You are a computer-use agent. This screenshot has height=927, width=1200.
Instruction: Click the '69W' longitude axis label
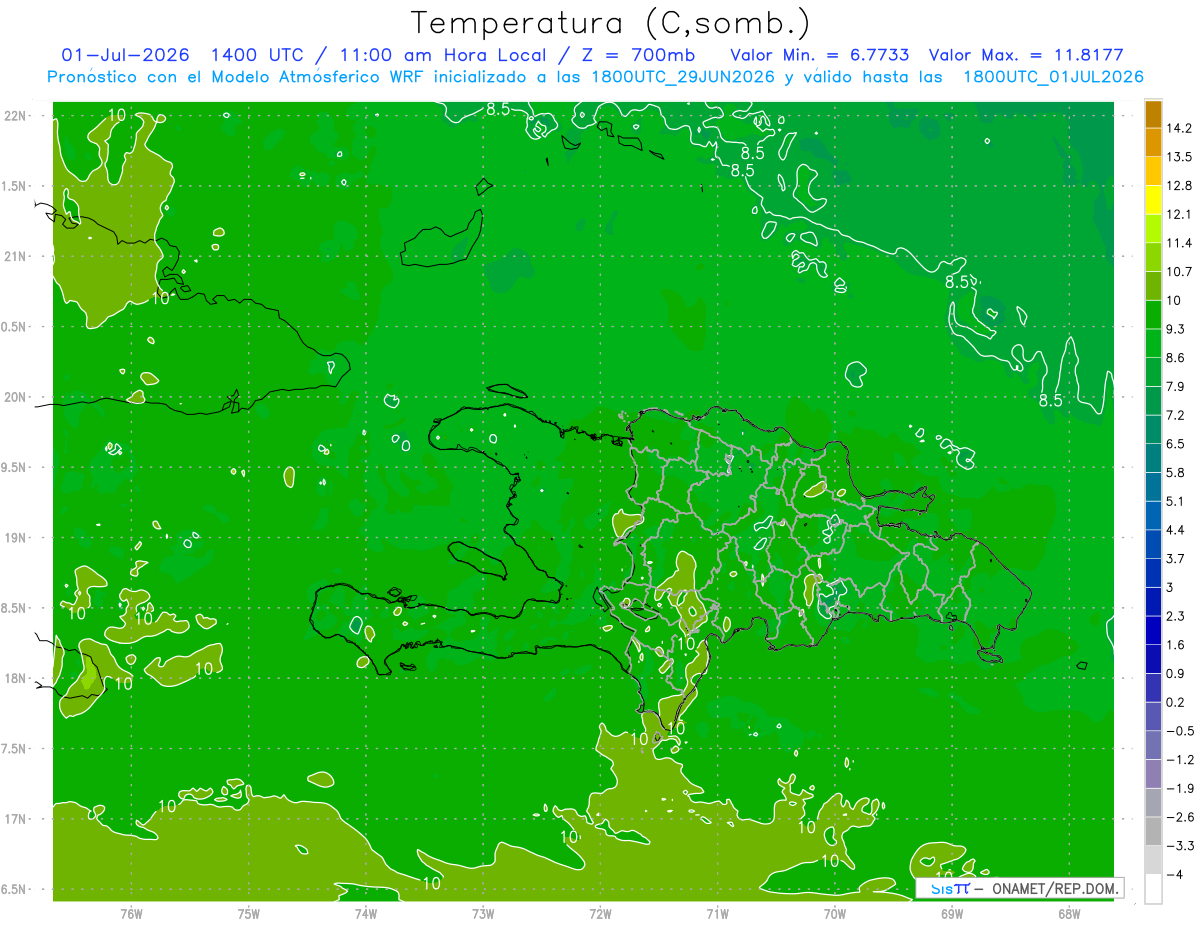pos(952,914)
